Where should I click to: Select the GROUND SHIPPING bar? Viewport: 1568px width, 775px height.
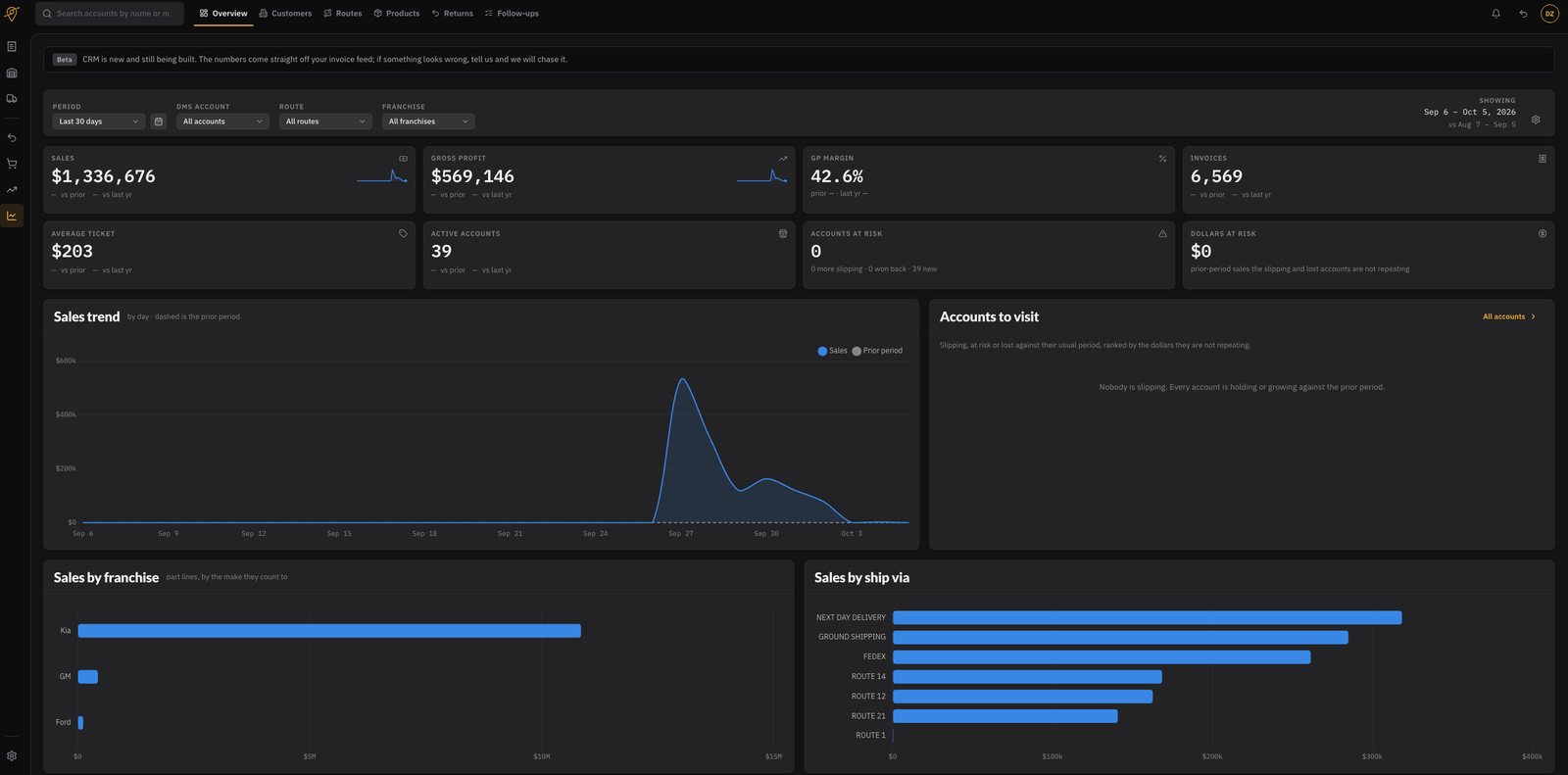[x=1120, y=638]
